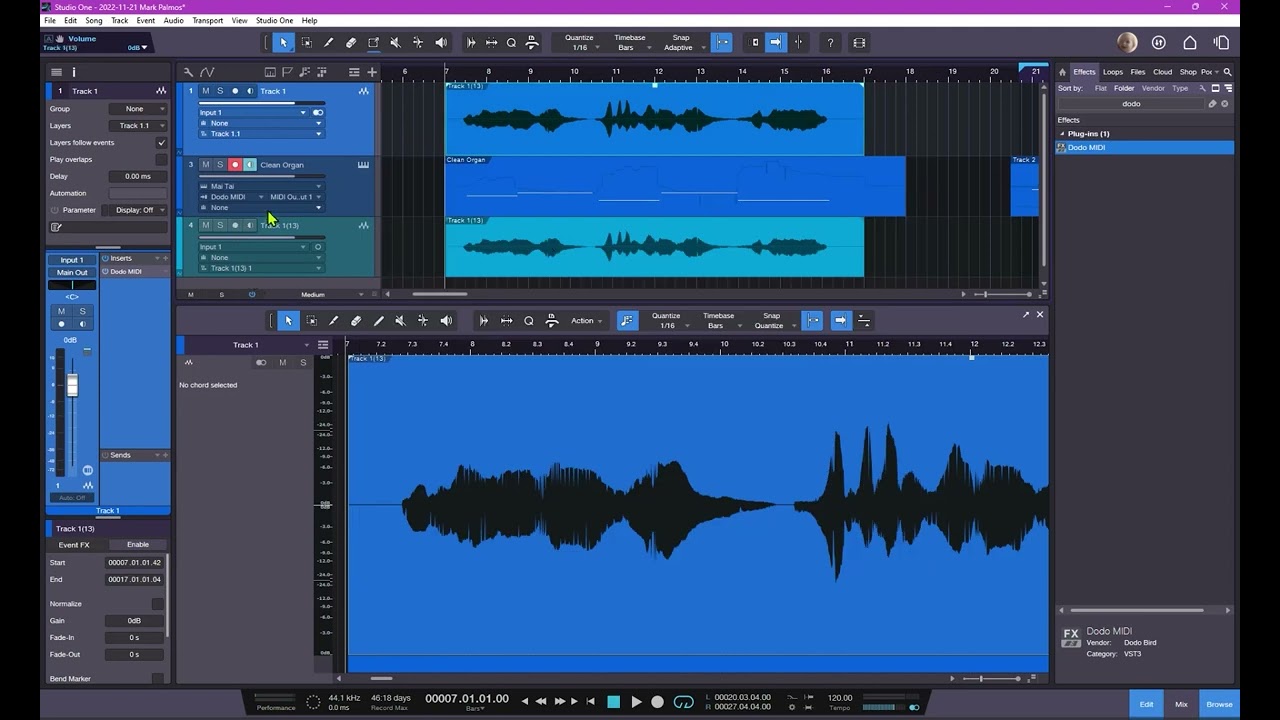1280x720 pixels.
Task: Toggle monitor on Clean Organ track
Action: click(249, 165)
